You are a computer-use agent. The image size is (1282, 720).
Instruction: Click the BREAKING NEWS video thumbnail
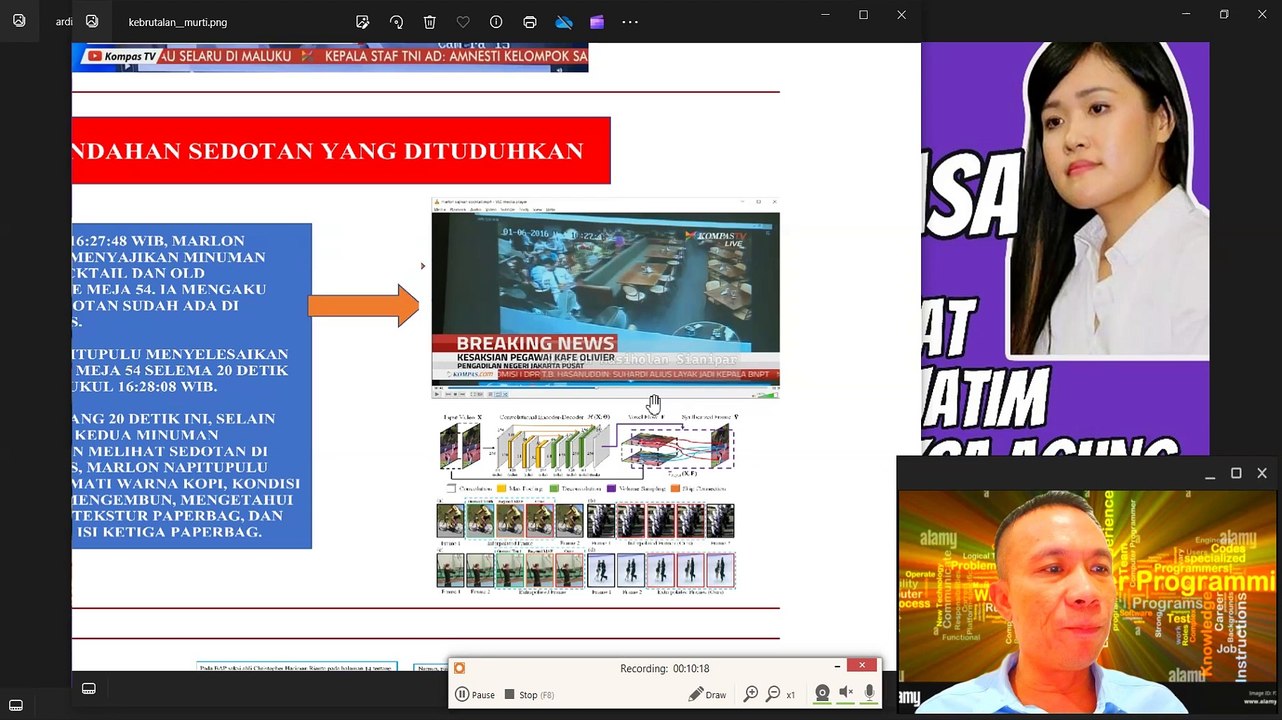(605, 299)
